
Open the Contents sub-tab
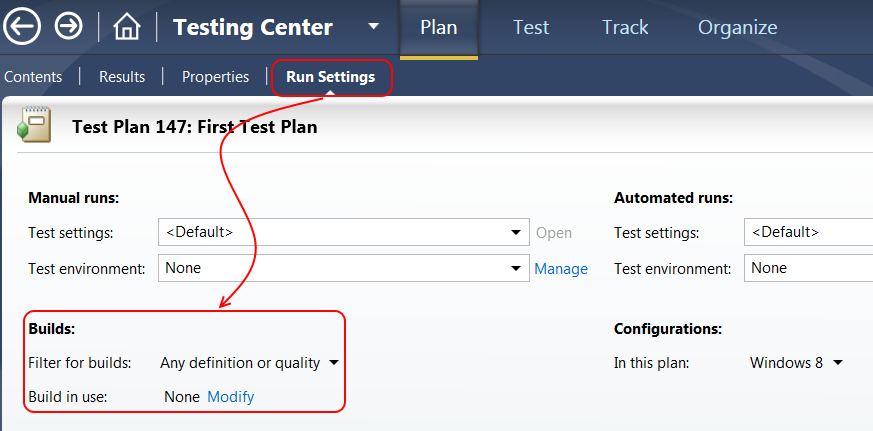pos(33,77)
